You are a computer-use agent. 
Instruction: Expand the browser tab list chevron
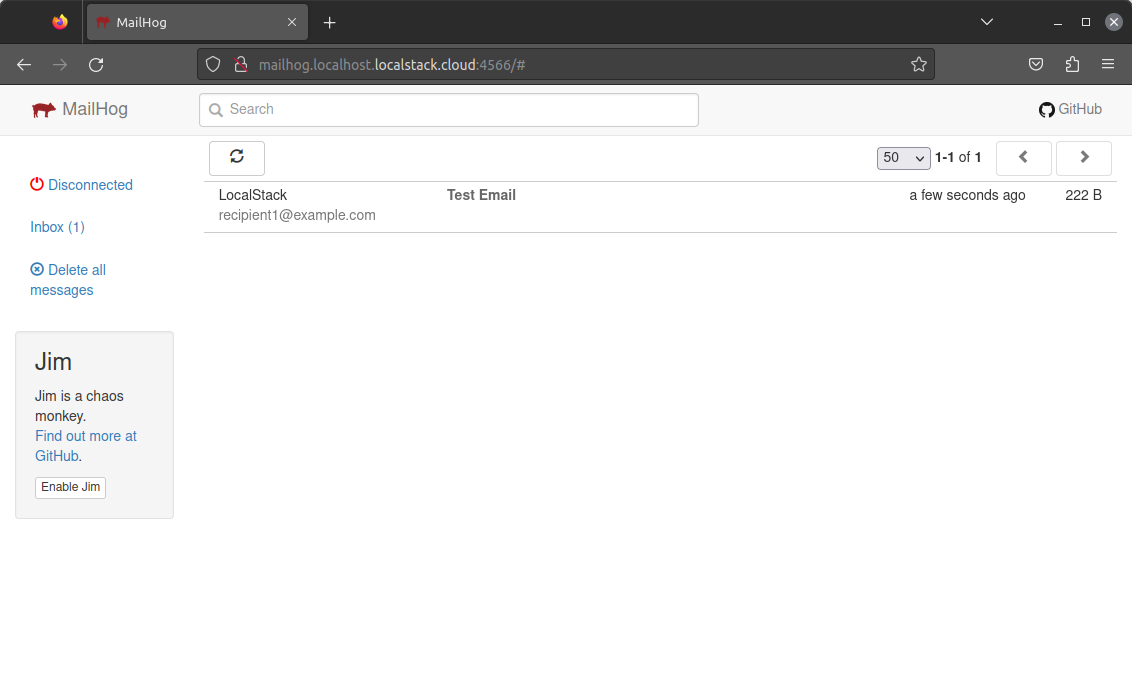[987, 21]
